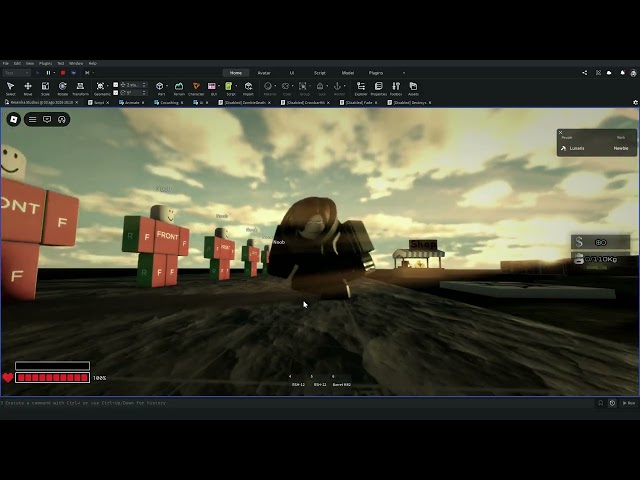Click the Geometric mode icon
The height and width of the screenshot is (480, 640).
click(x=100, y=86)
